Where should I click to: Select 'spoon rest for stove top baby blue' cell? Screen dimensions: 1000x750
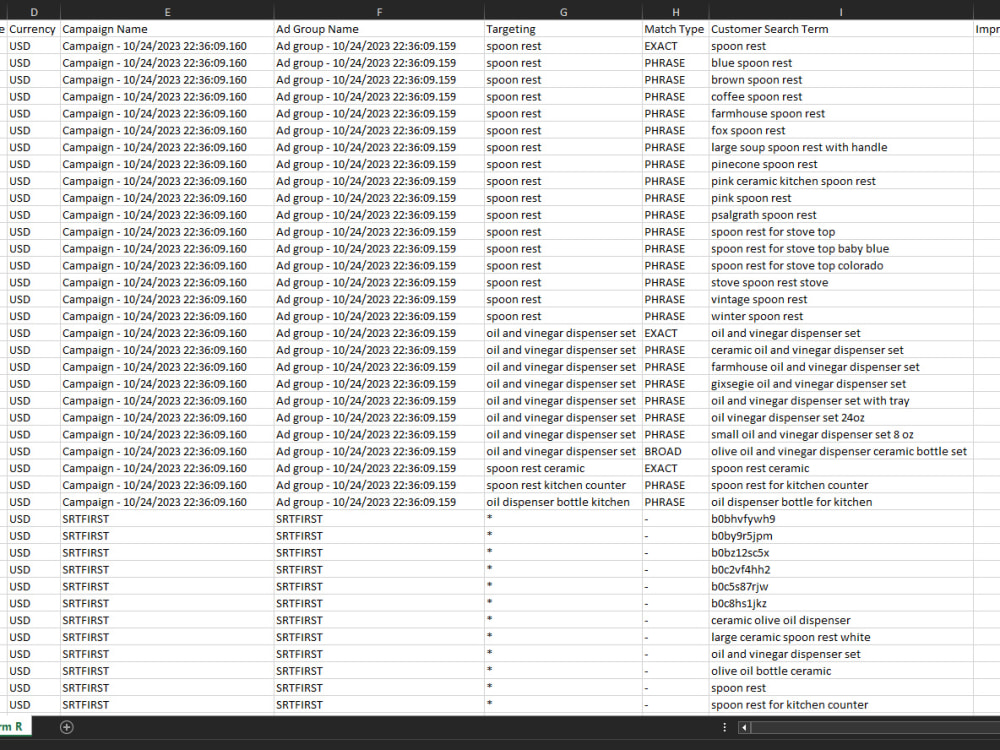click(x=841, y=249)
